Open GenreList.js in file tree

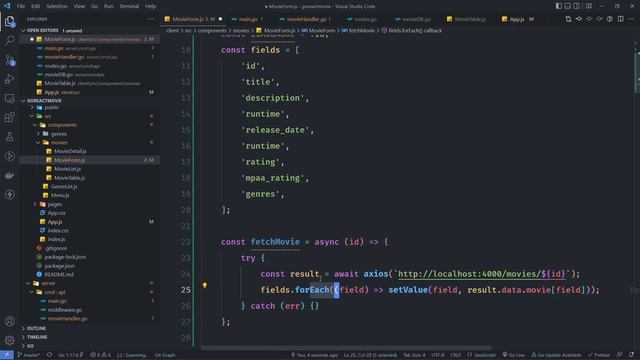[64, 187]
